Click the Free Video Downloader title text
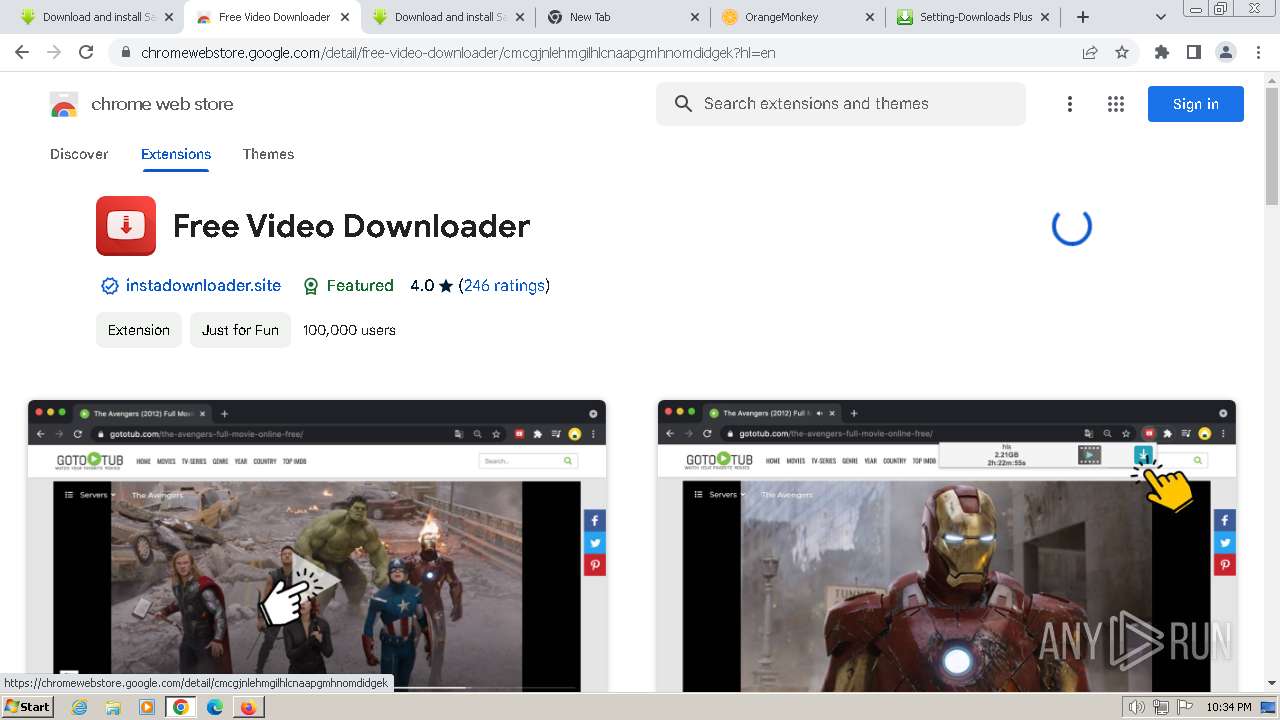 (351, 227)
